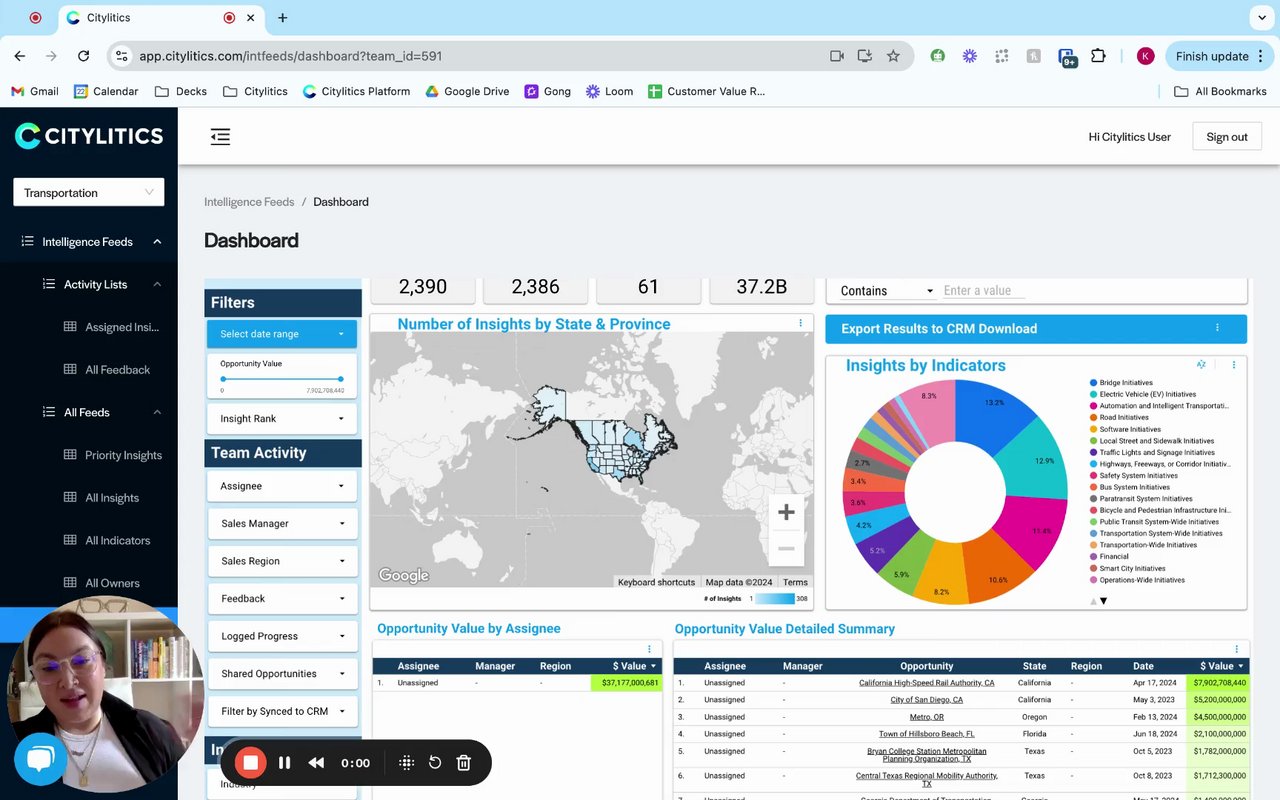The height and width of the screenshot is (800, 1280).
Task: Click the sort icon on Insights by Indicators
Action: pyautogui.click(x=1201, y=365)
